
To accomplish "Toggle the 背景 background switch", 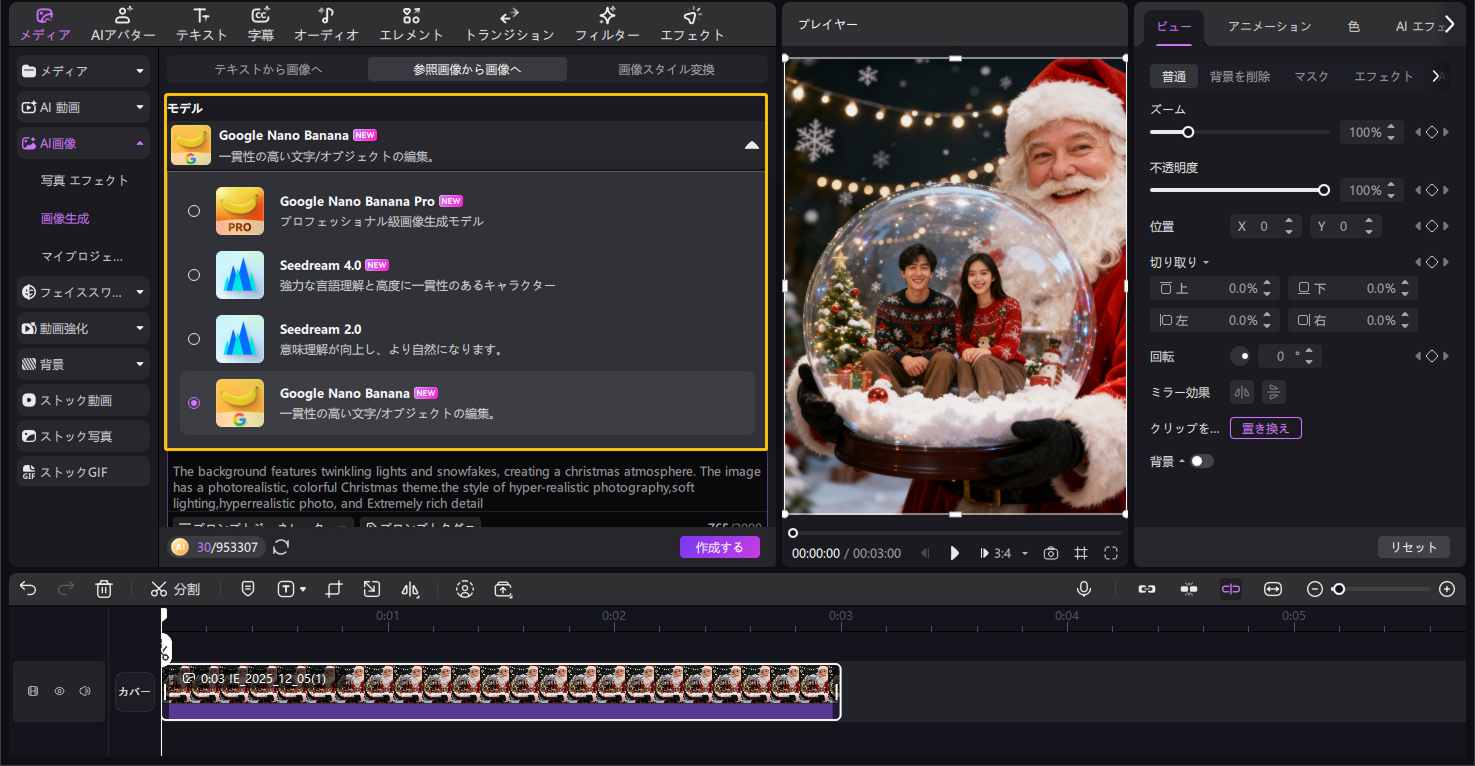I will point(1202,461).
